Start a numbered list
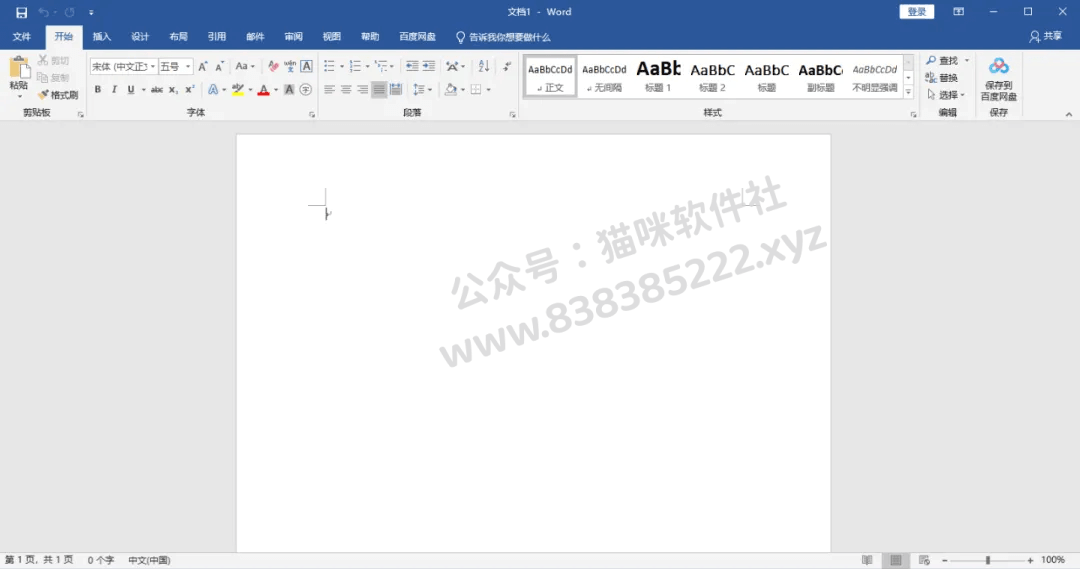 [x=355, y=67]
